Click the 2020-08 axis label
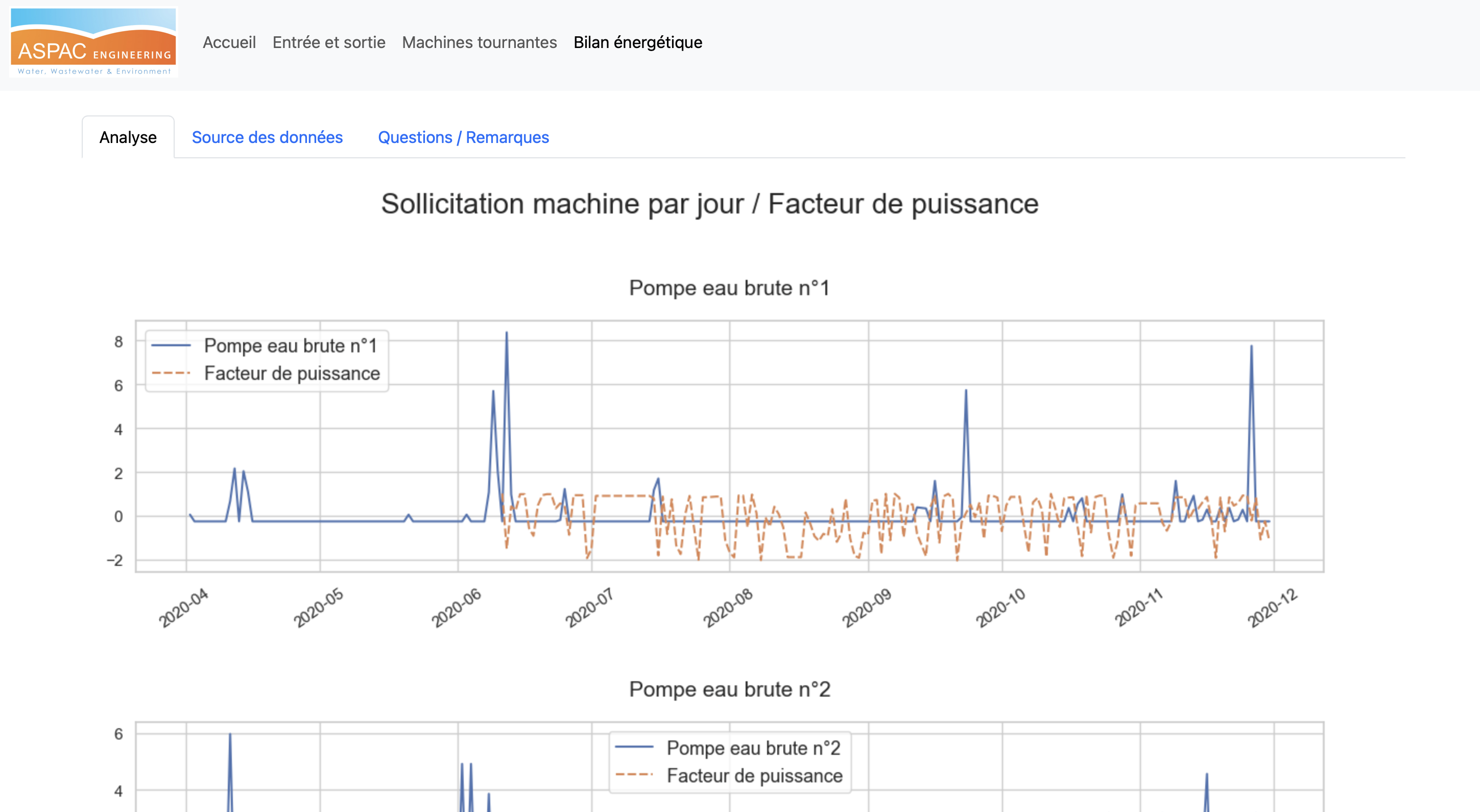1480x812 pixels. click(728, 607)
